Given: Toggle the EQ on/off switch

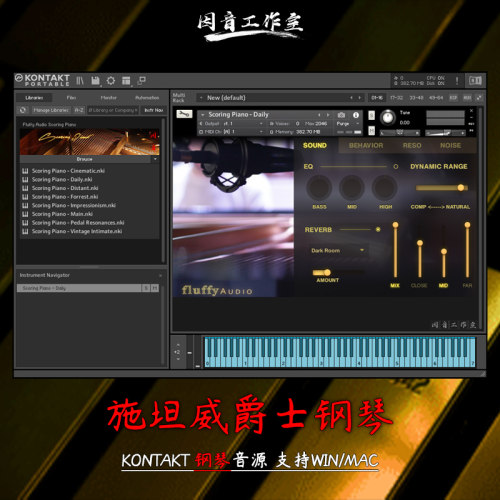Looking at the screenshot, I should tap(396, 166).
